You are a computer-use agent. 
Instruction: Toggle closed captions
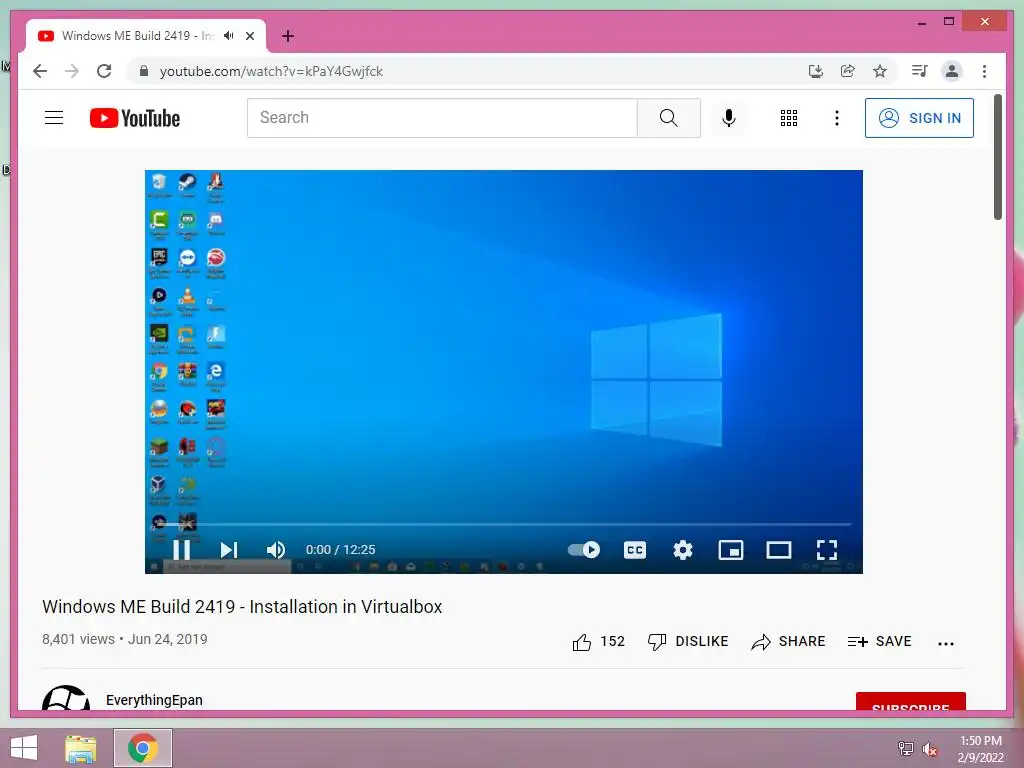point(635,550)
